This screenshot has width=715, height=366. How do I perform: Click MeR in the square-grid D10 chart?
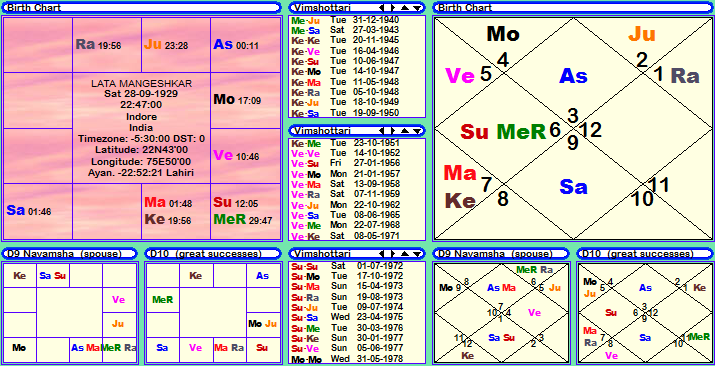click(163, 300)
